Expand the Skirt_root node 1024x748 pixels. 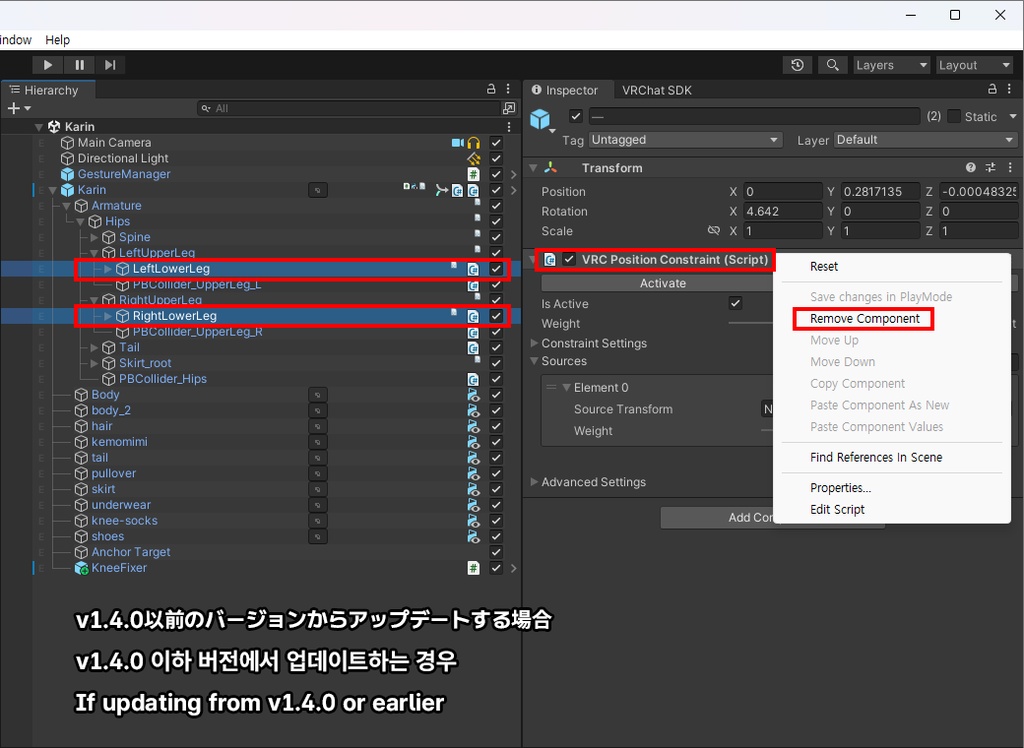[x=94, y=363]
